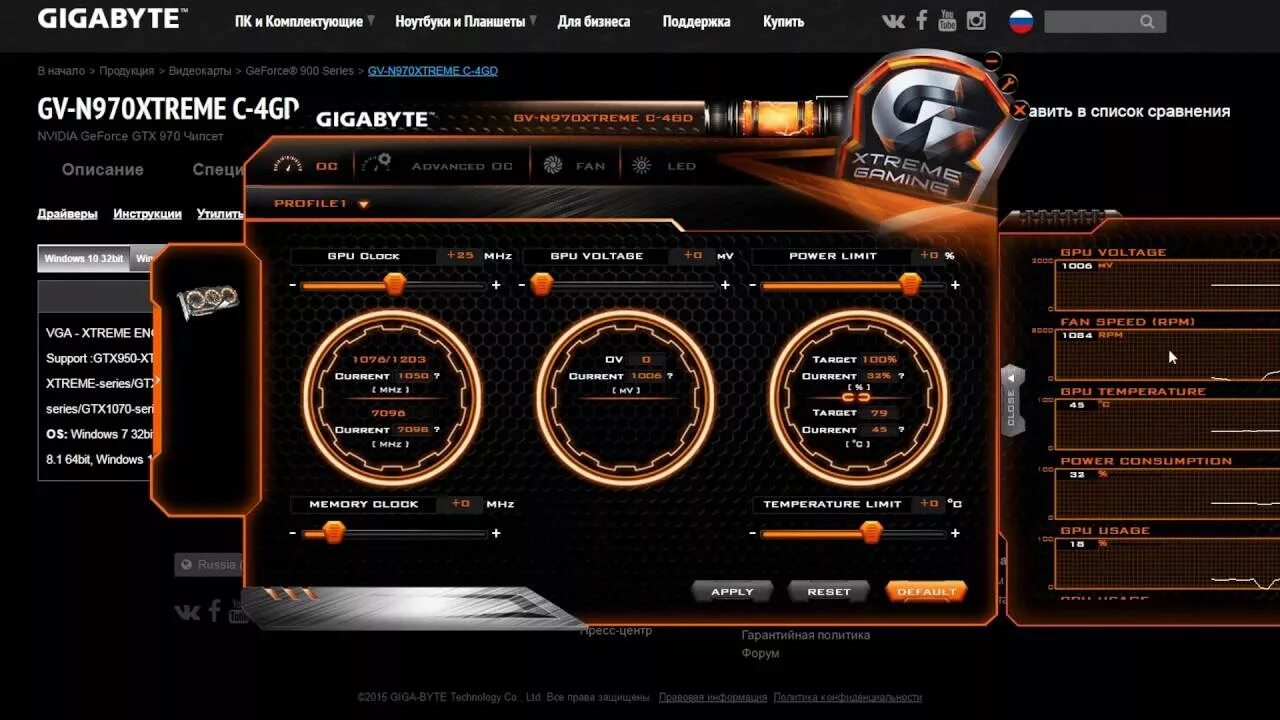
Task: Click GPU Clock +25 MHz value field
Action: coord(460,256)
